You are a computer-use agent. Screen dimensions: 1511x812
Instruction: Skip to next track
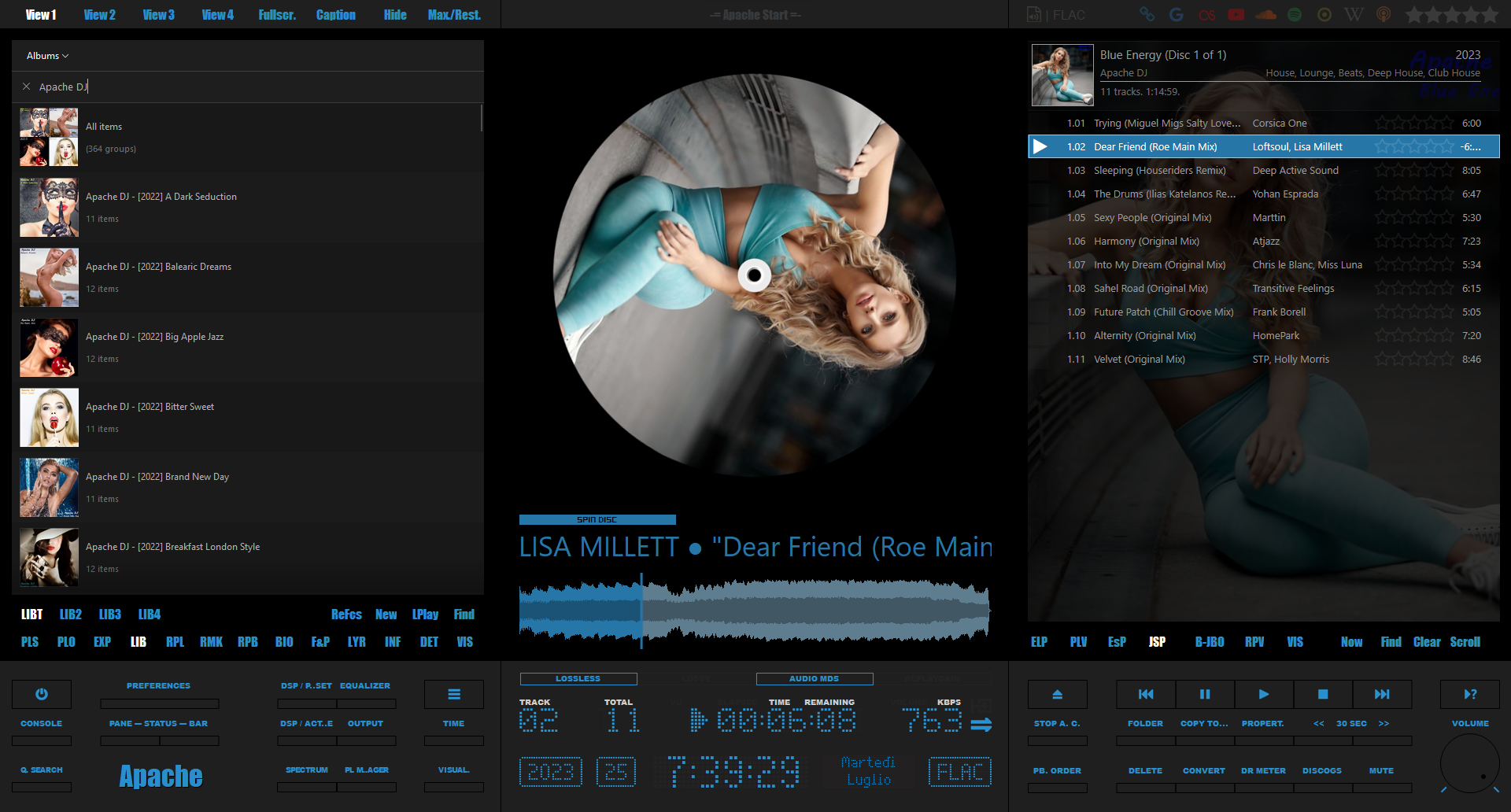pyautogui.click(x=1382, y=694)
